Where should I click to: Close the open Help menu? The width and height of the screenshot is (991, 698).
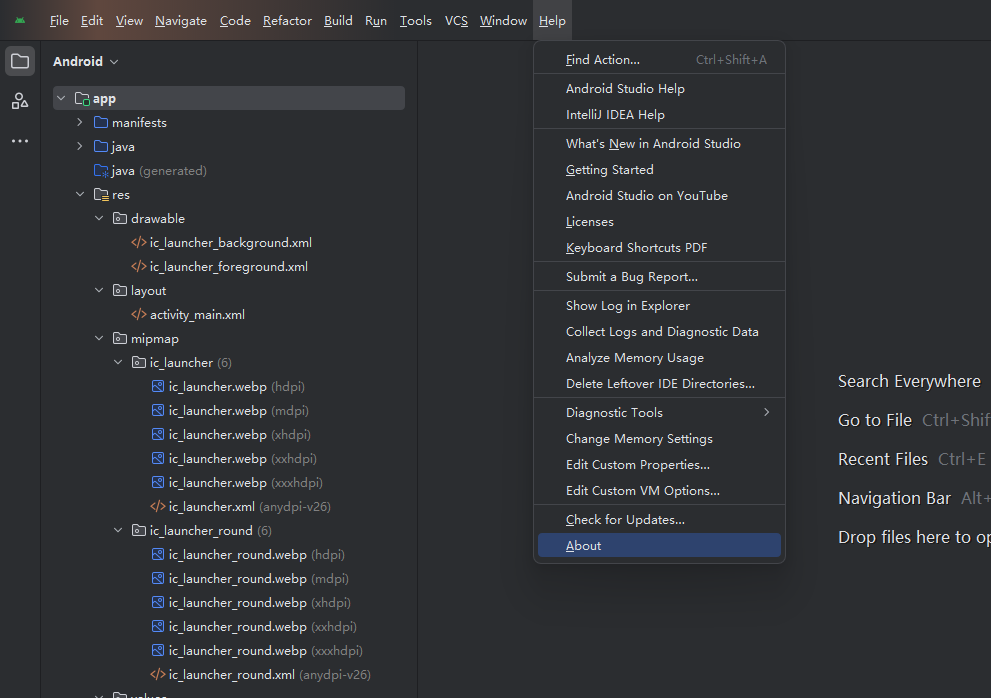[552, 21]
